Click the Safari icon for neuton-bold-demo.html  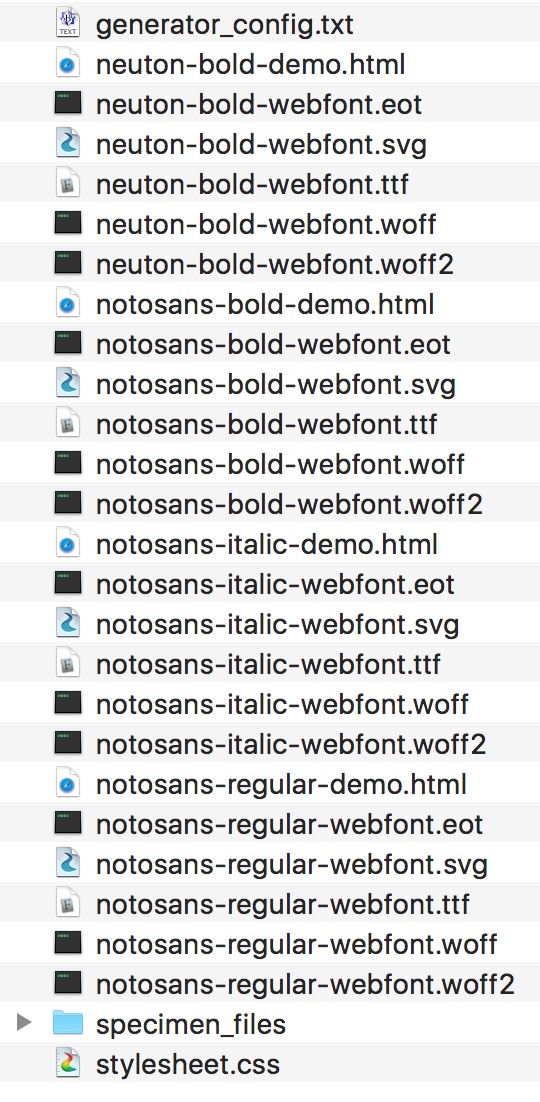coord(68,64)
